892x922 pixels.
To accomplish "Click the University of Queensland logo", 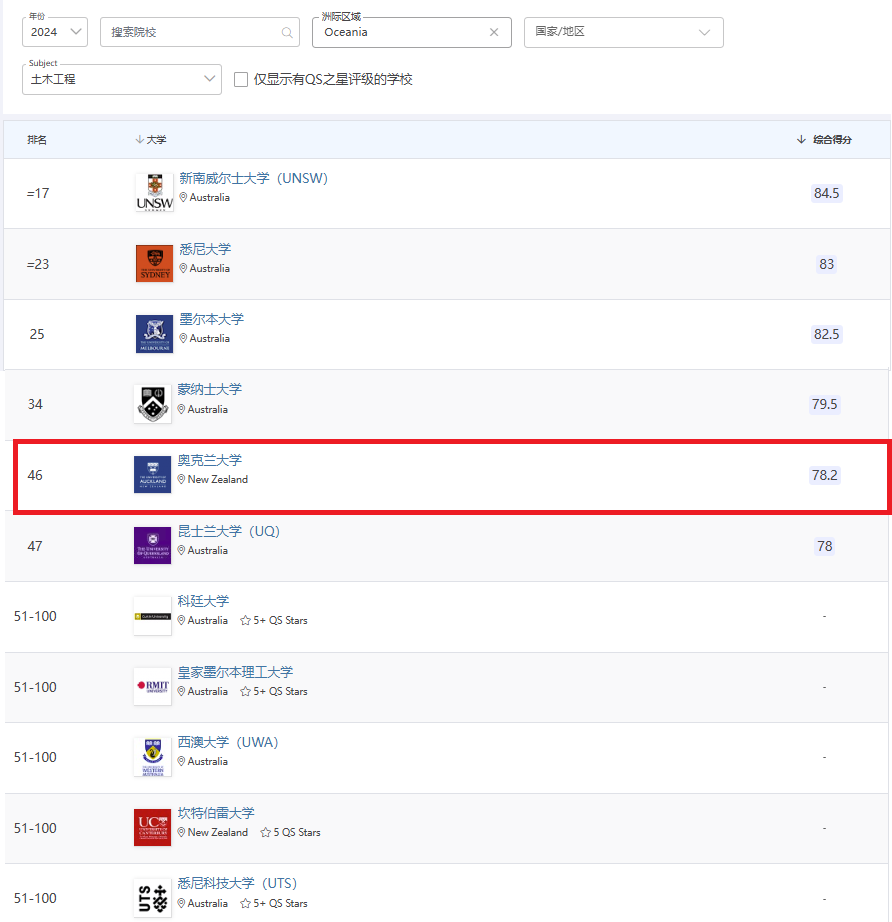I will pyautogui.click(x=153, y=545).
